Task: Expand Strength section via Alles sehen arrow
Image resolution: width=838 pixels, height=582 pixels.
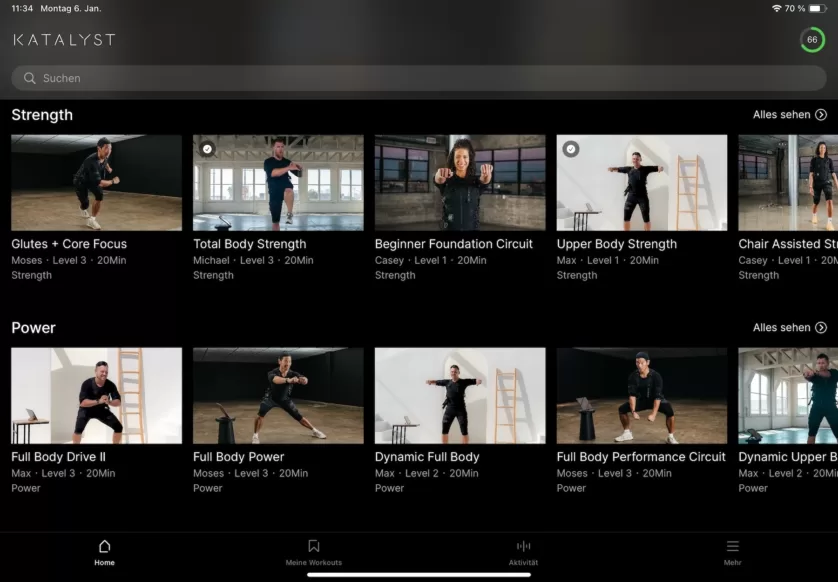Action: coord(821,115)
